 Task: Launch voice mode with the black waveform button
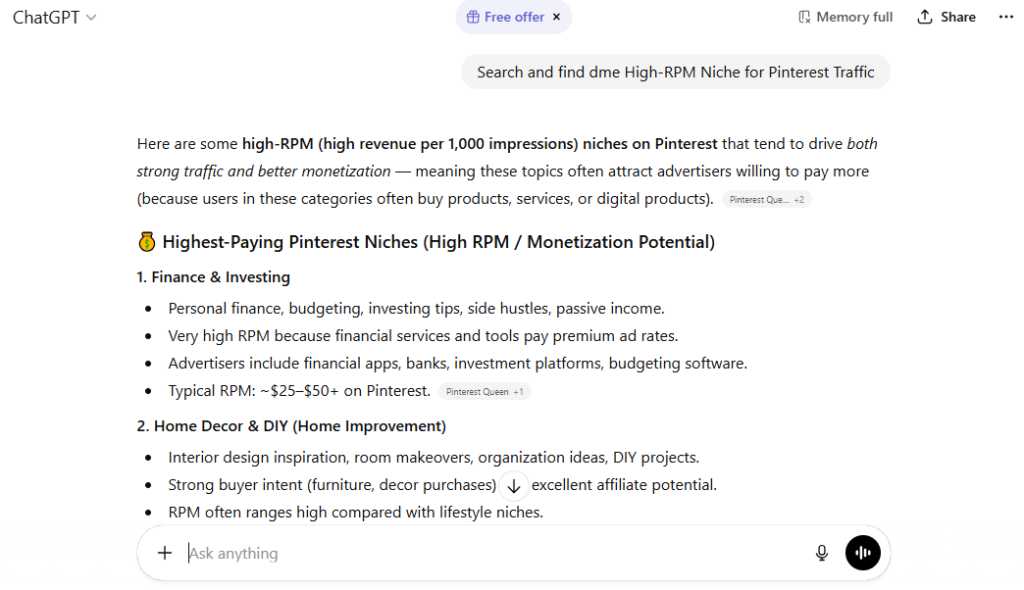tap(863, 553)
